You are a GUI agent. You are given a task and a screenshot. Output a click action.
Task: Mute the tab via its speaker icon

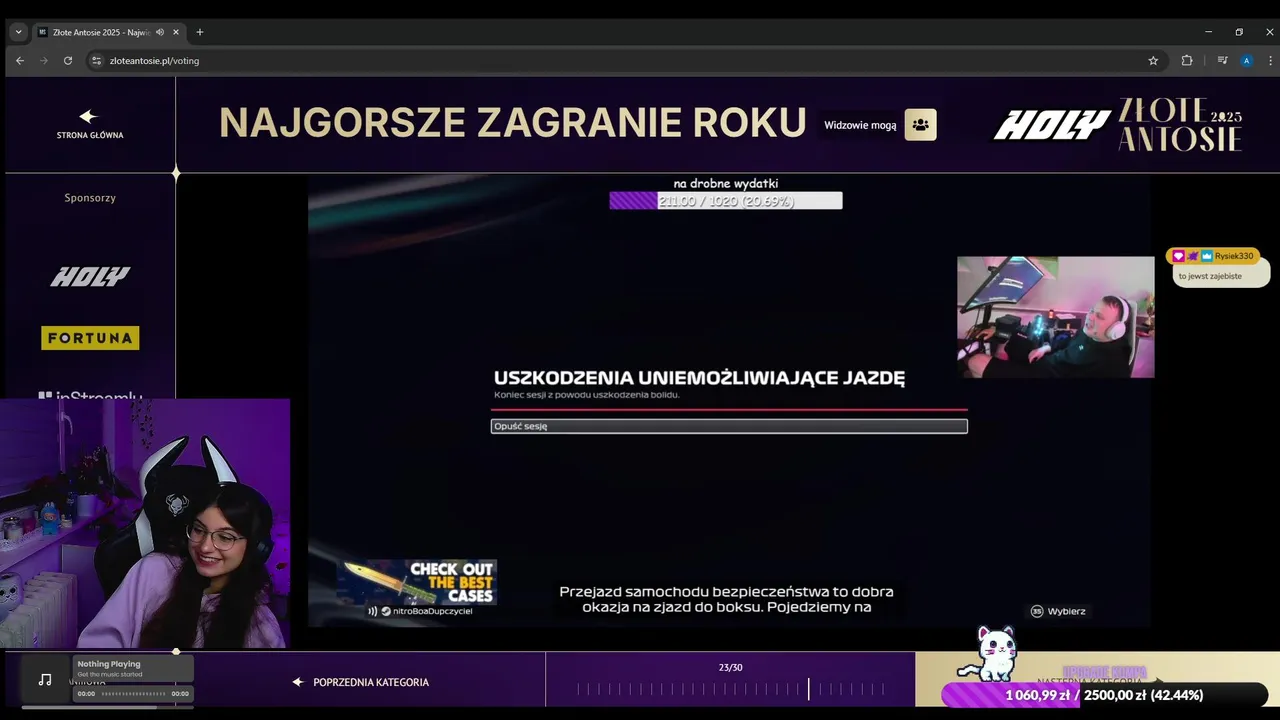point(160,32)
